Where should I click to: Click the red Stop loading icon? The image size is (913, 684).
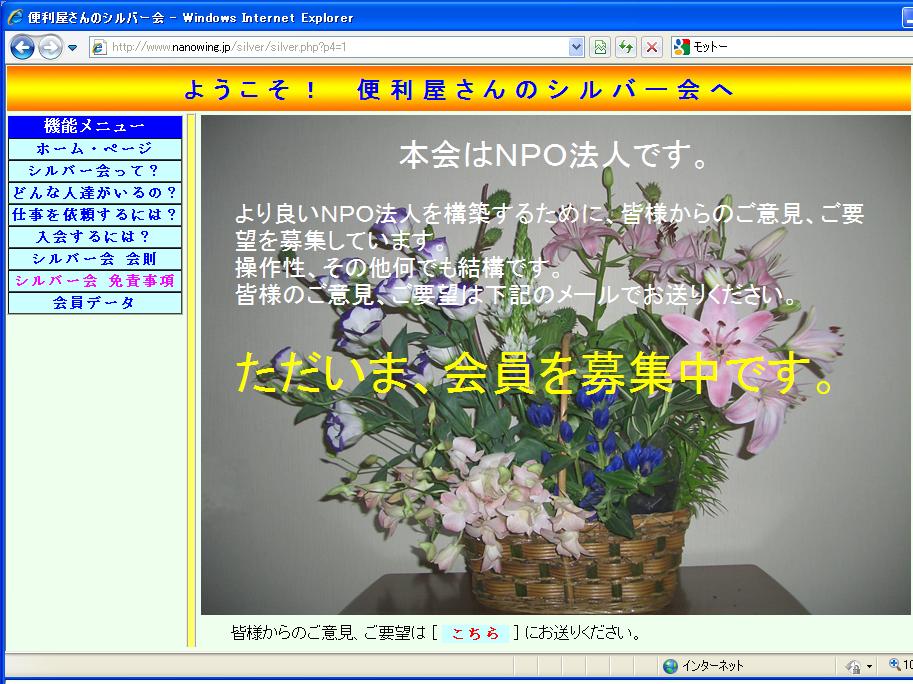point(652,47)
